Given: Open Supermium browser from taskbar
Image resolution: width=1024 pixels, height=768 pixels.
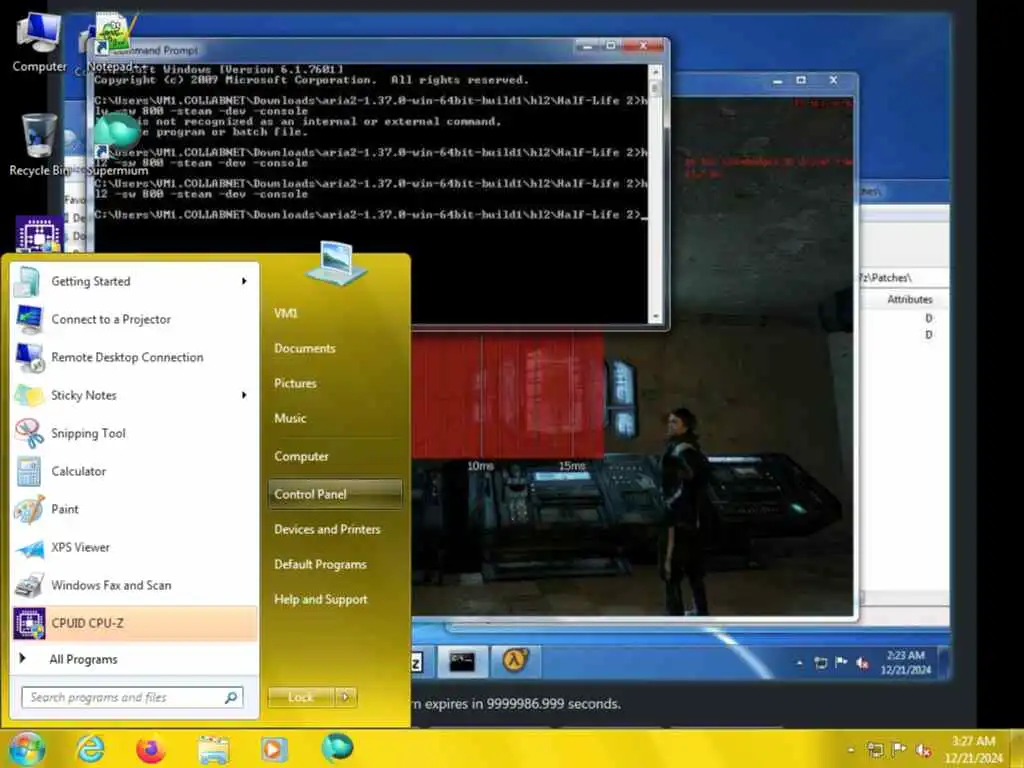Looking at the screenshot, I should tap(337, 748).
